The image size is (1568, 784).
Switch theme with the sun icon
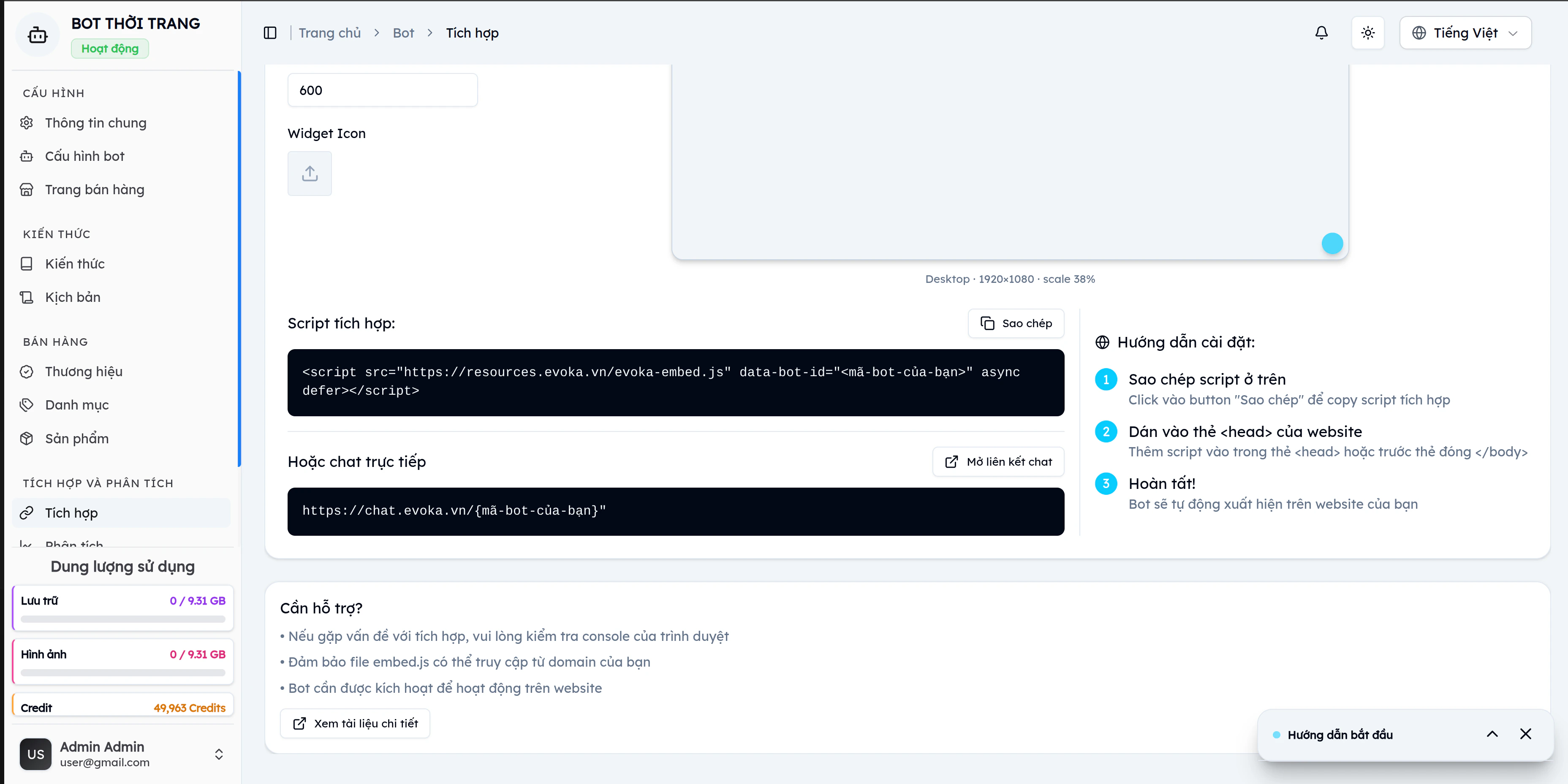[x=1368, y=33]
